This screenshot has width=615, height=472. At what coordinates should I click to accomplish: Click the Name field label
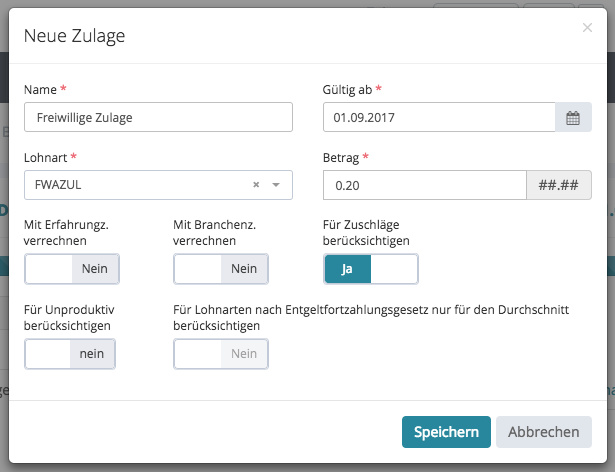(x=41, y=90)
